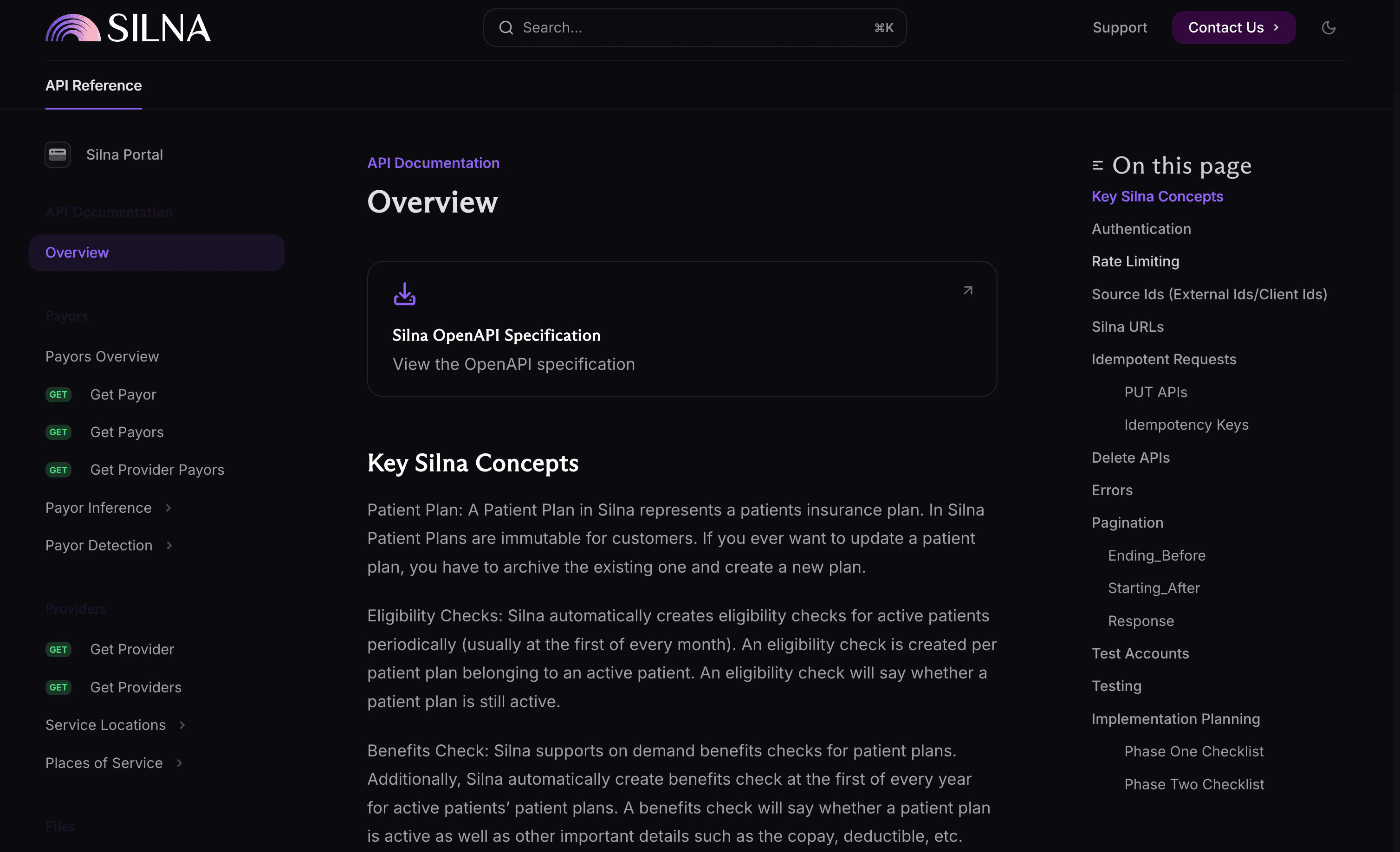Image resolution: width=1400 pixels, height=852 pixels.
Task: Jump to Testing section
Action: (x=1116, y=686)
